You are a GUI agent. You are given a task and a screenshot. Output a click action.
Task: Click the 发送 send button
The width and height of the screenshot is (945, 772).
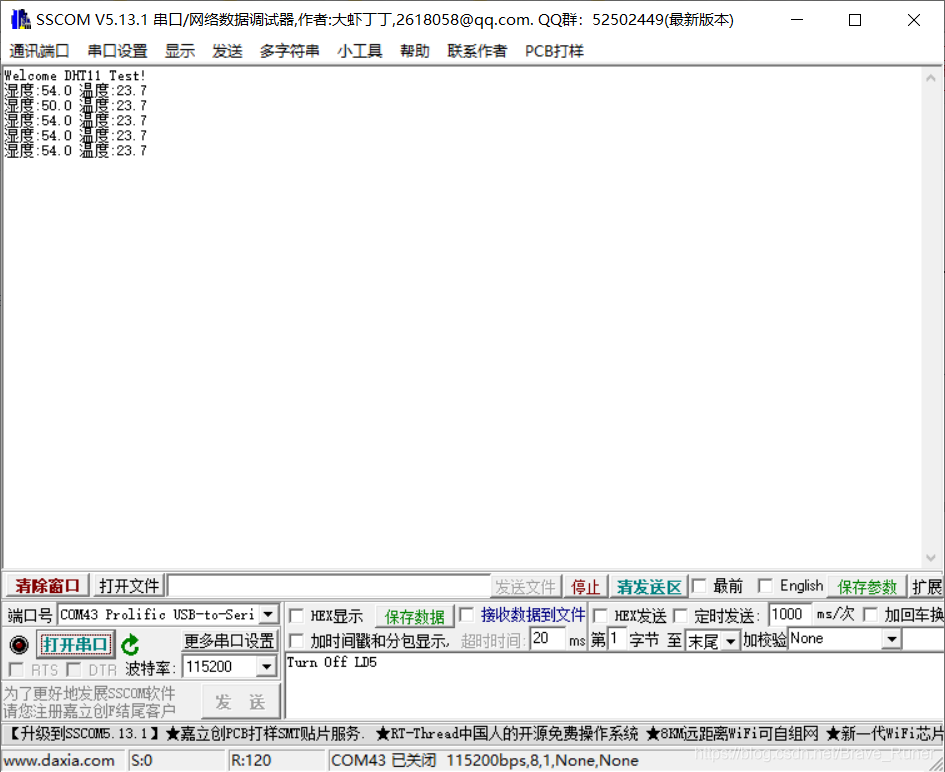[240, 702]
